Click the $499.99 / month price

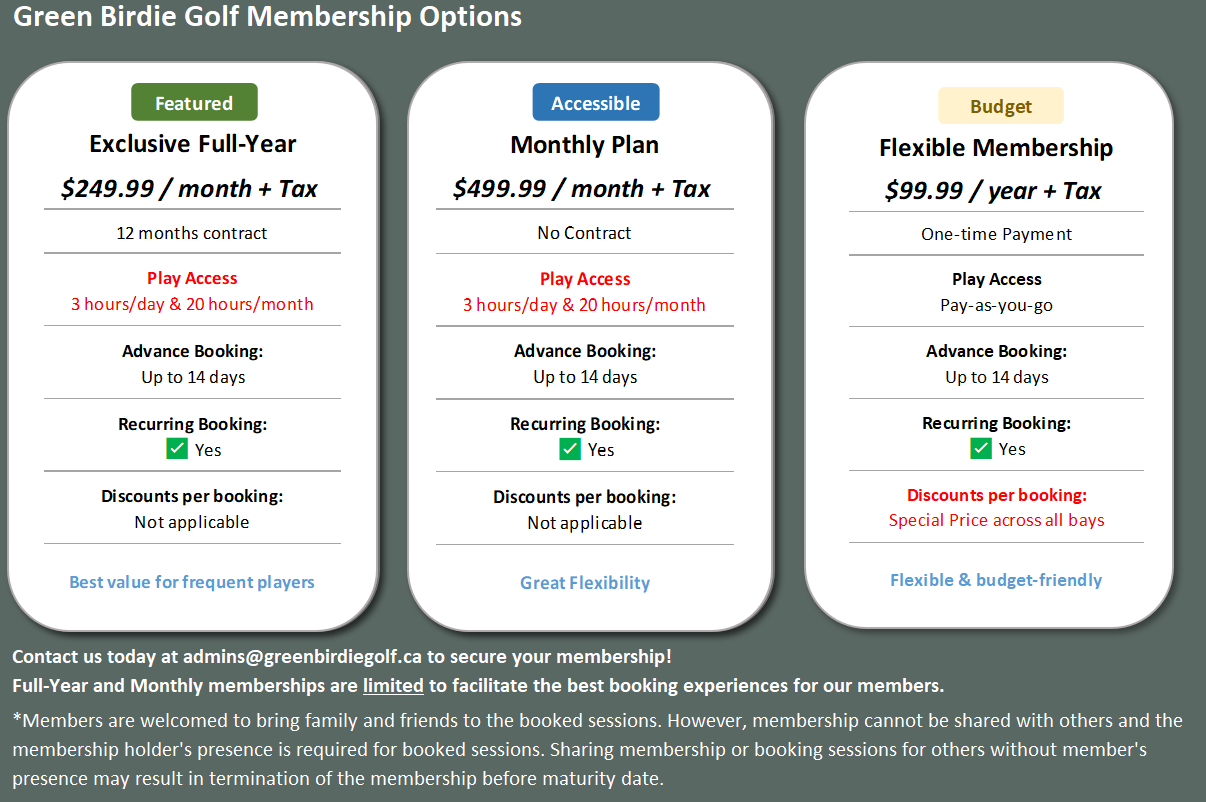[x=582, y=189]
